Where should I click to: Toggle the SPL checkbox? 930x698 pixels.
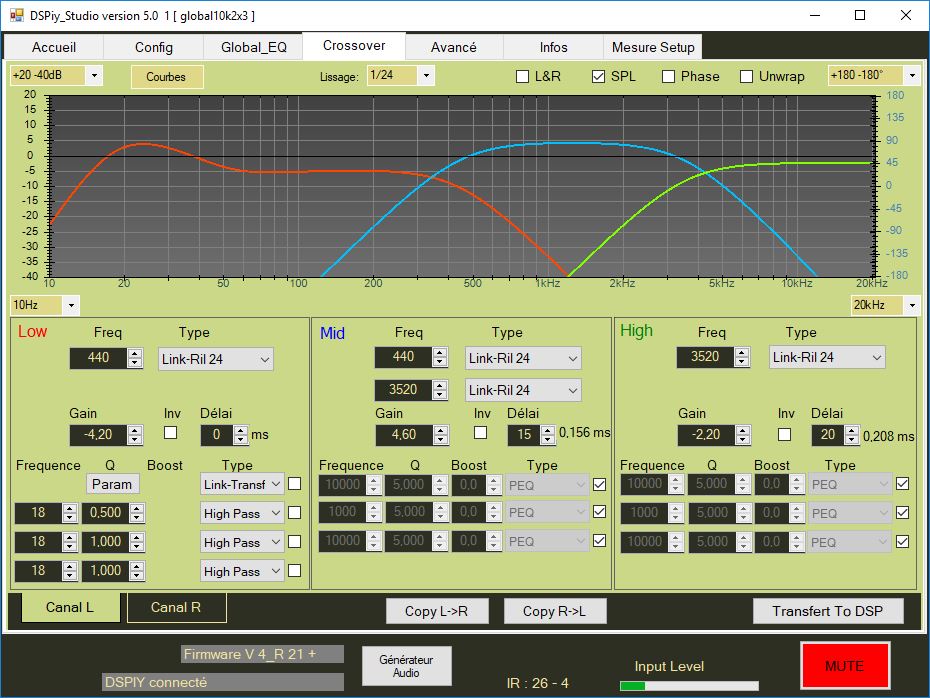pyautogui.click(x=599, y=76)
